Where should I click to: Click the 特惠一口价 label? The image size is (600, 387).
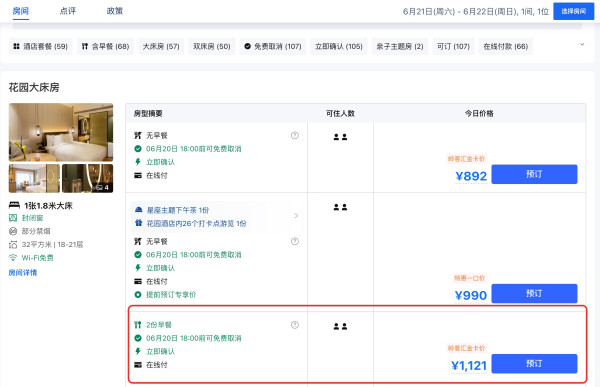[x=470, y=278]
